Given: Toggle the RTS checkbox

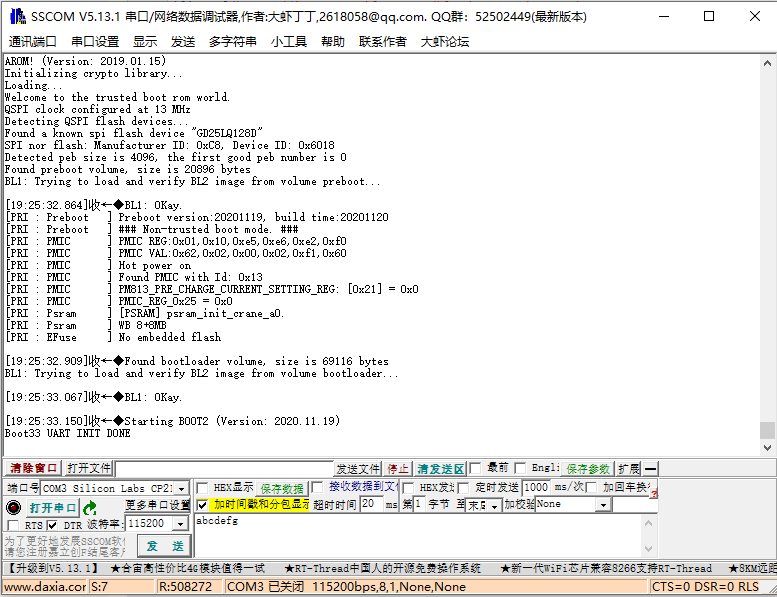Looking at the screenshot, I should click(x=13, y=525).
